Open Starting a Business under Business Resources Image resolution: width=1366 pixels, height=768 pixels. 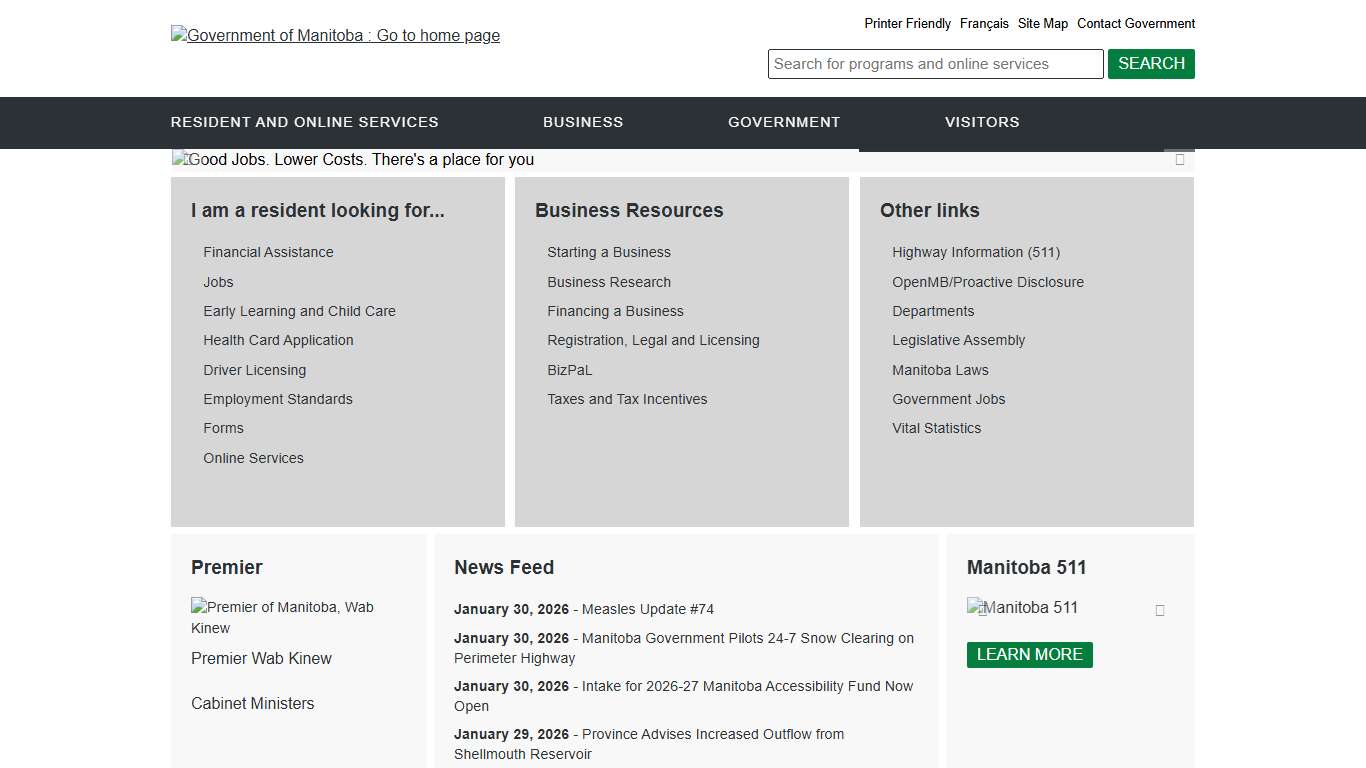(608, 252)
